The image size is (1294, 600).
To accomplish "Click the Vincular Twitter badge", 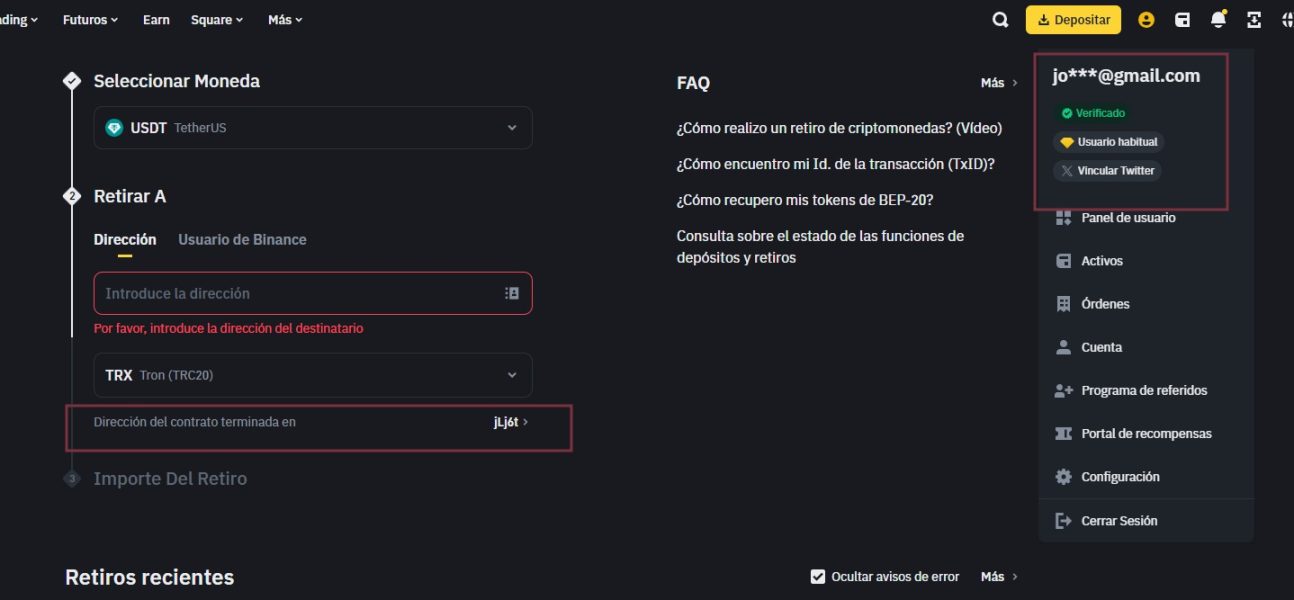I will [1108, 171].
